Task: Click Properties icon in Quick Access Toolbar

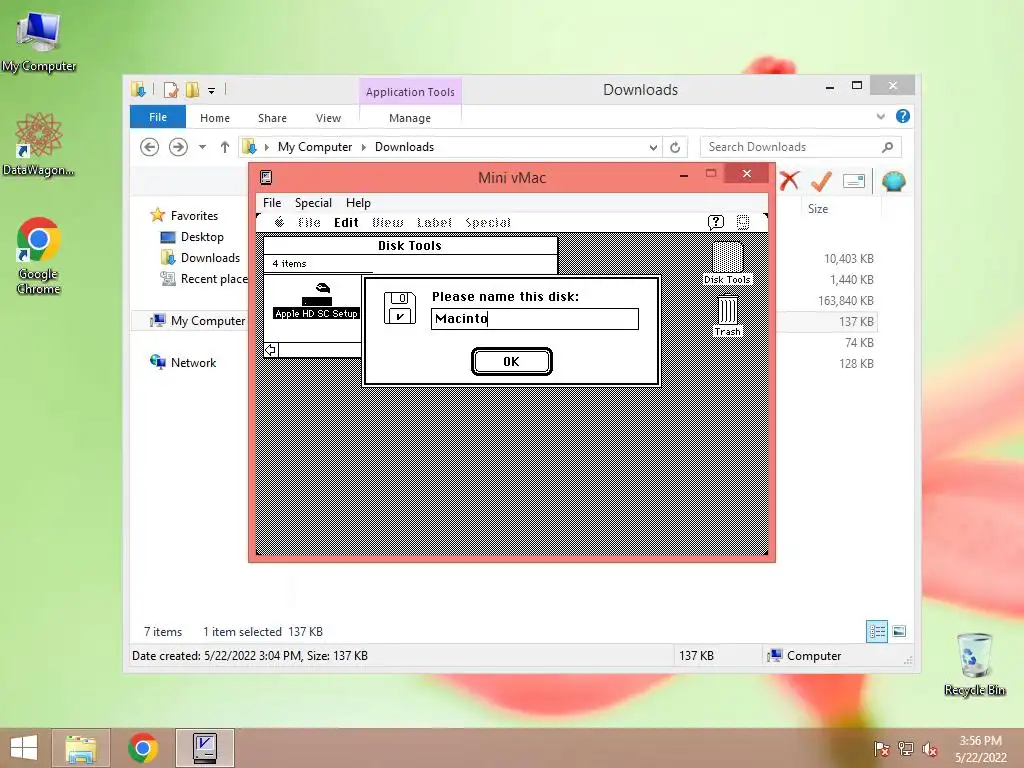Action: tap(171, 90)
